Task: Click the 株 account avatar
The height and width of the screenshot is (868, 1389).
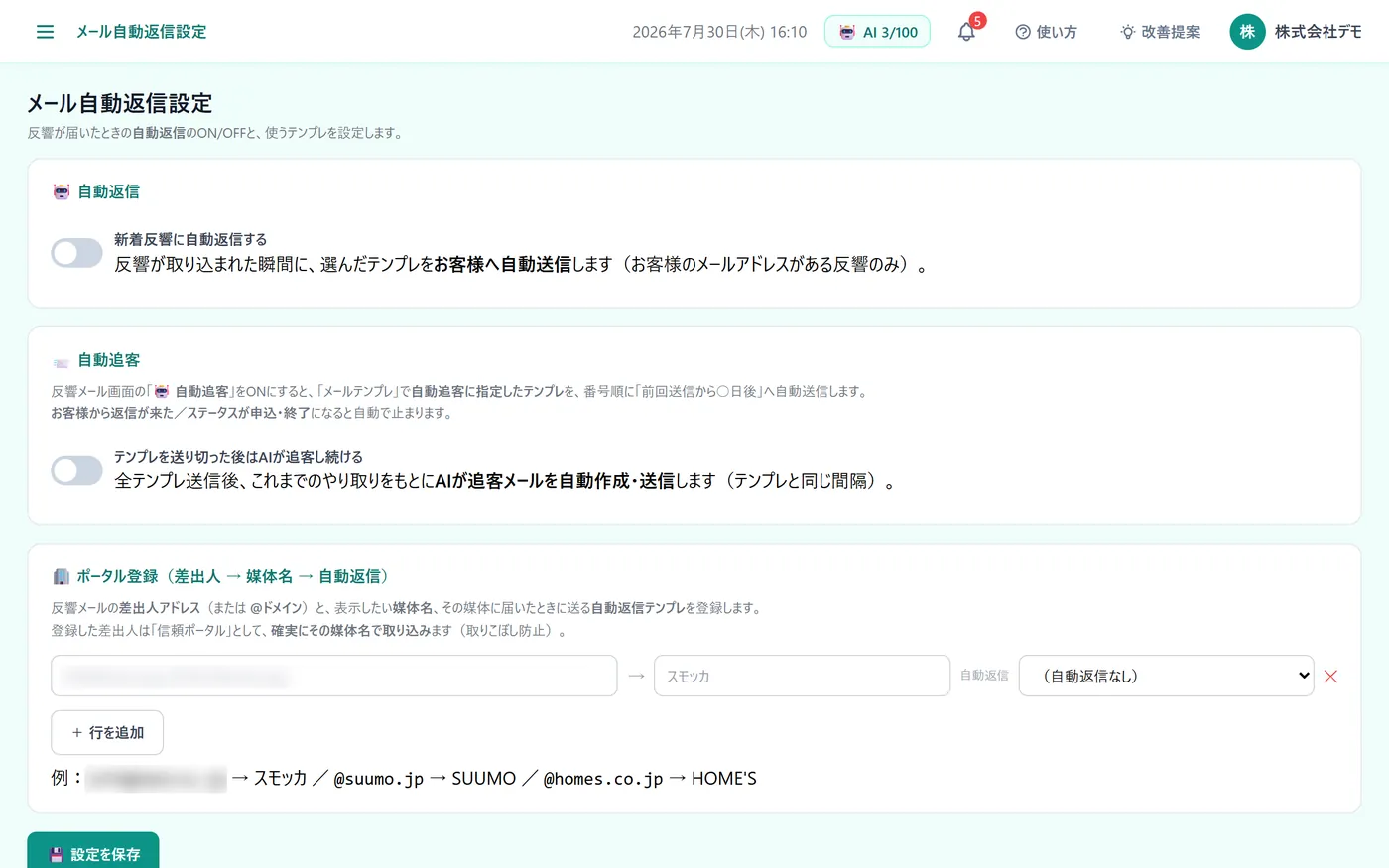Action: tap(1247, 32)
